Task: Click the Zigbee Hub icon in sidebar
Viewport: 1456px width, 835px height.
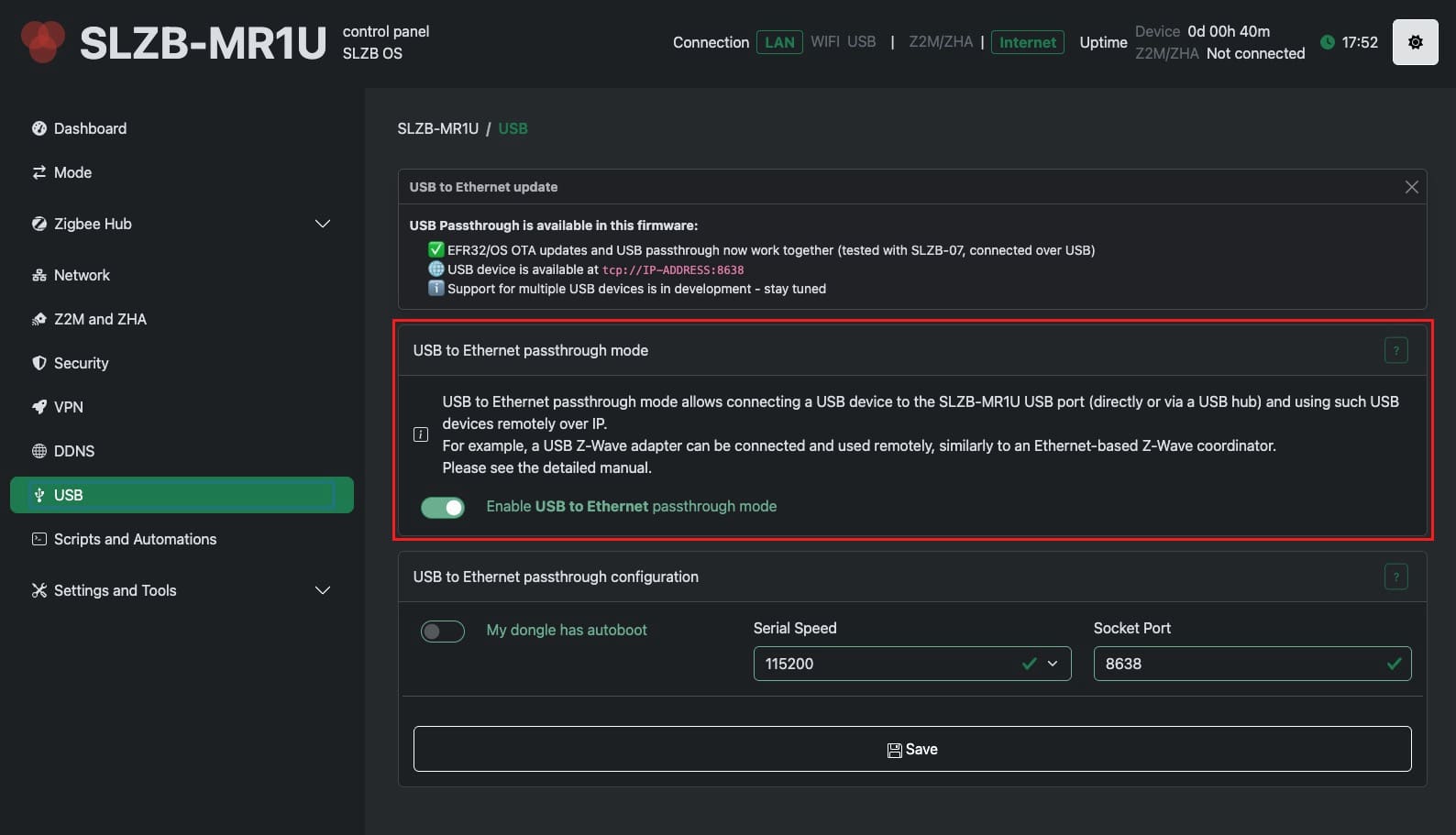Action: tap(39, 224)
